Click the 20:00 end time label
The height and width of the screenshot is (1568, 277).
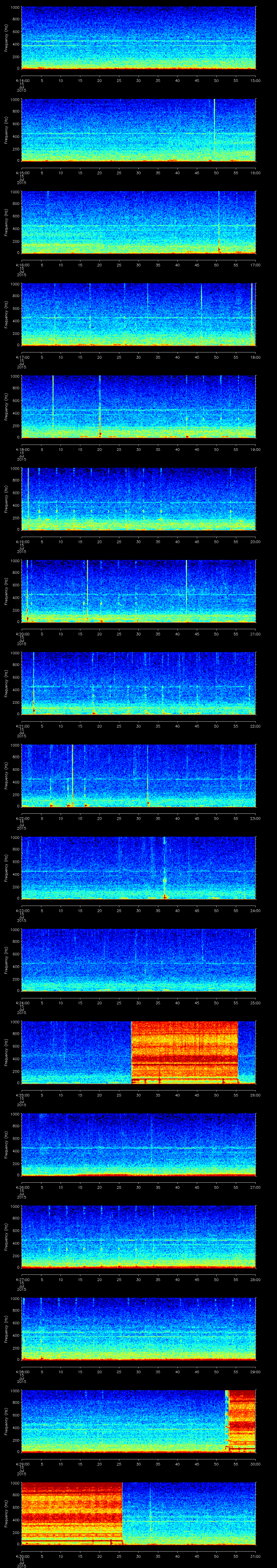click(x=256, y=542)
